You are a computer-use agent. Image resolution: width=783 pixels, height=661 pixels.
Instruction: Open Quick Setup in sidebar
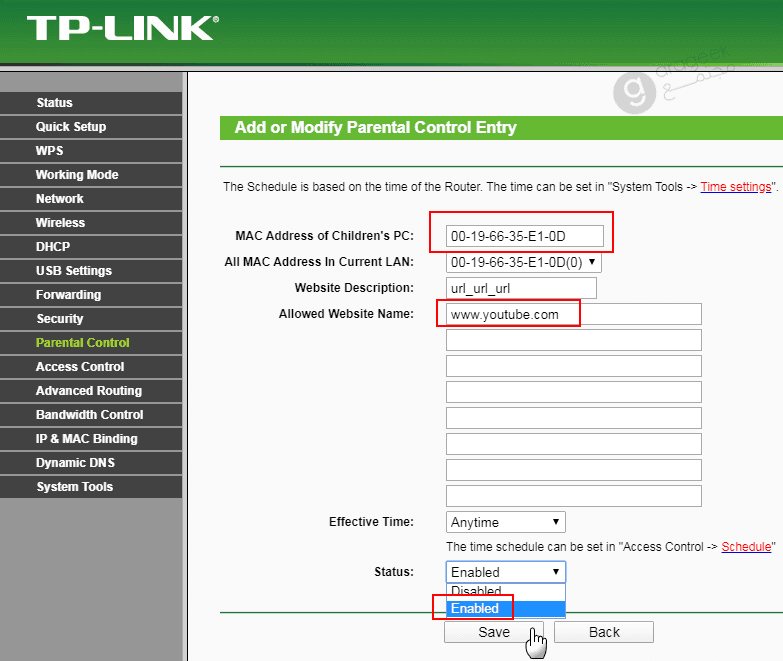point(70,127)
